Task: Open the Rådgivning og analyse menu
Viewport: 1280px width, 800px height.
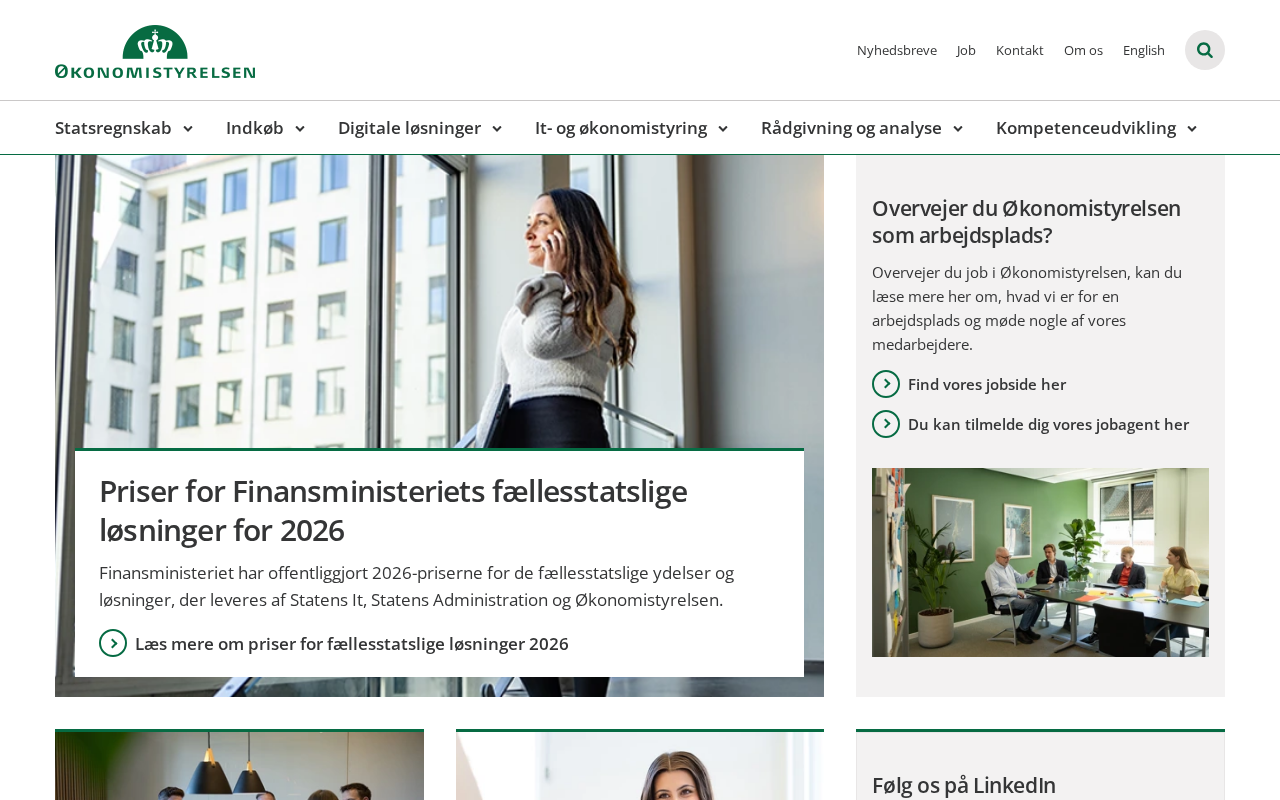Action: click(x=861, y=128)
